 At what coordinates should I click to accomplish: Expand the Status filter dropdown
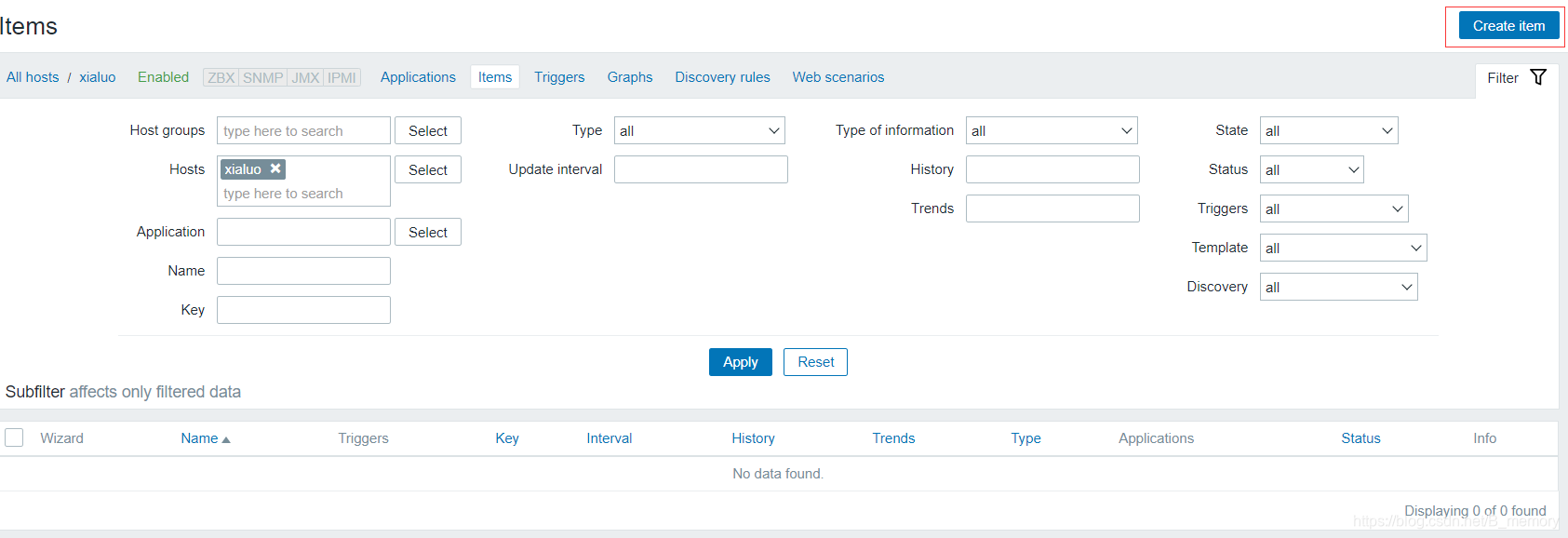1311,169
